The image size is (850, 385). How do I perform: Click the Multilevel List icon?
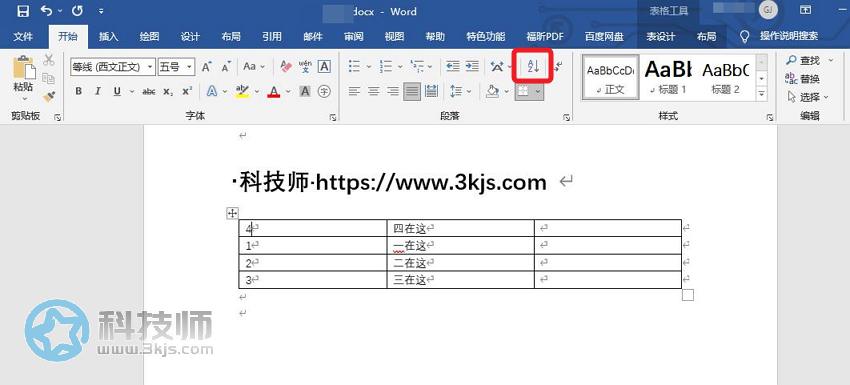click(x=417, y=67)
